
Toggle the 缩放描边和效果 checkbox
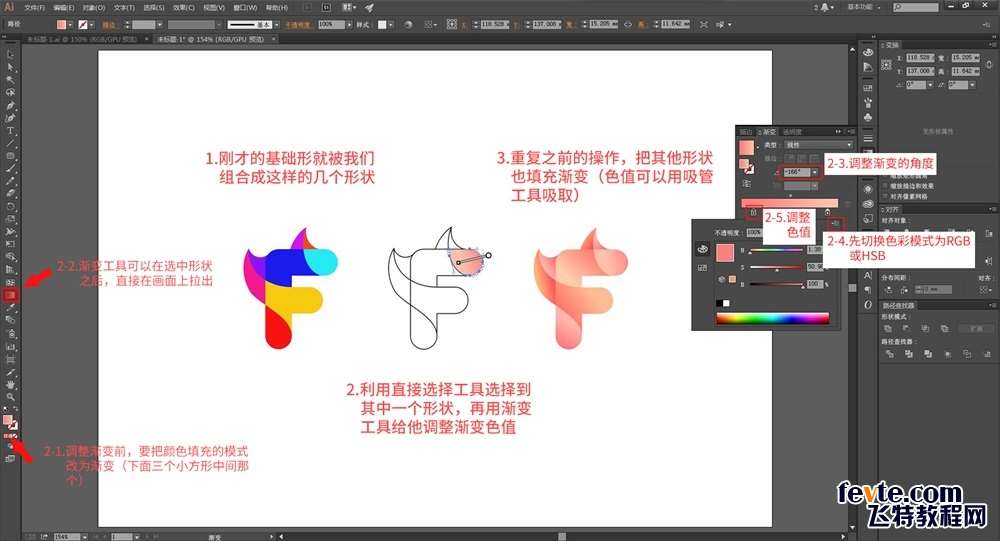885,186
